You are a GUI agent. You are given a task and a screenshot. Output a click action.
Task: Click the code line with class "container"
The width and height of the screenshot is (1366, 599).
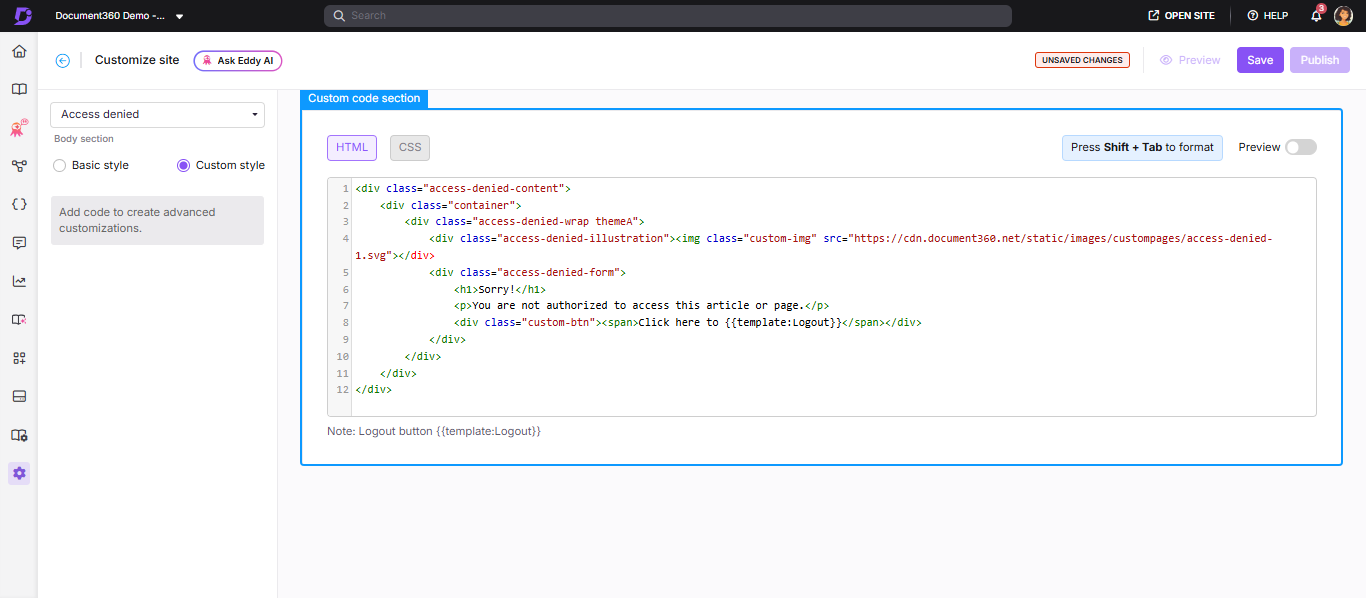451,205
